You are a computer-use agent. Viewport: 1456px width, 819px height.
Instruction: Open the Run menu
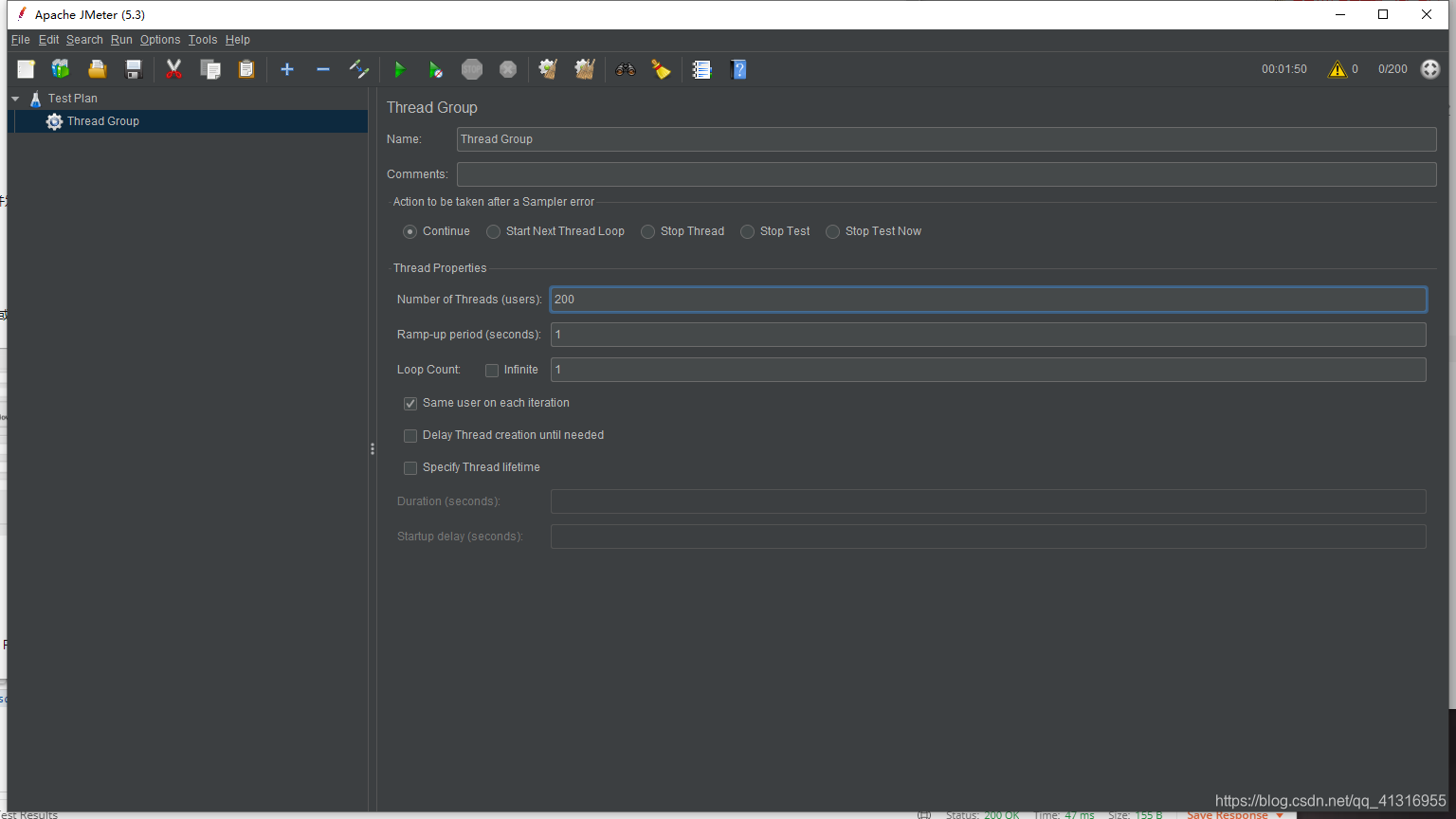point(121,40)
